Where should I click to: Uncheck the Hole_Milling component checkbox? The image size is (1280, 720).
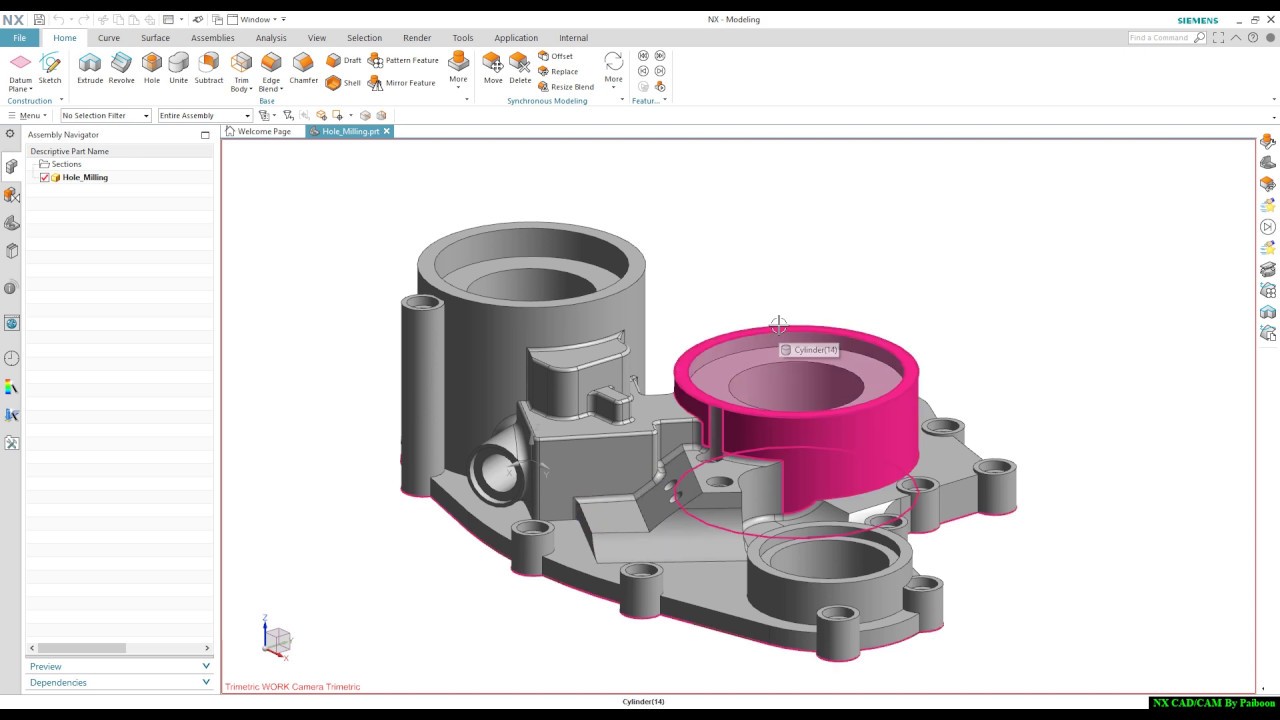[44, 177]
